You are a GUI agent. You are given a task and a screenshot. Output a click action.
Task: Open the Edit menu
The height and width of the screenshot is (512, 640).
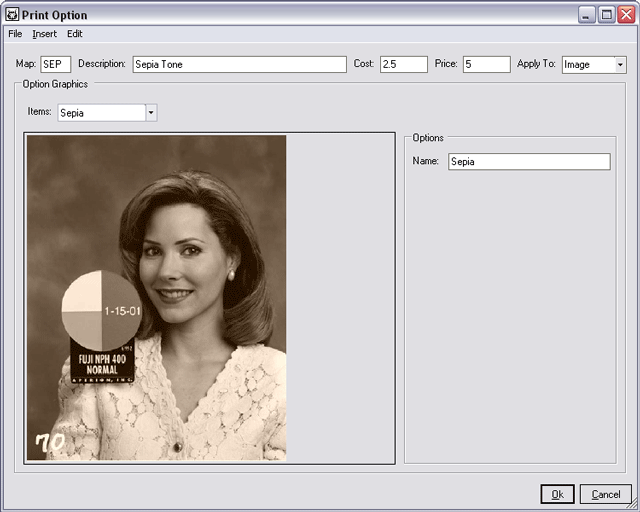click(x=75, y=34)
